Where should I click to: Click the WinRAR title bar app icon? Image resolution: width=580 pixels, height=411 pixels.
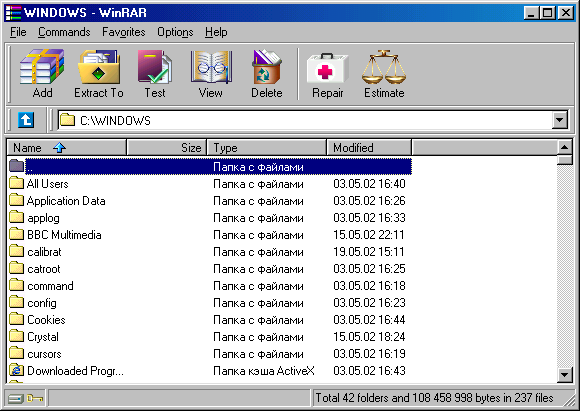point(13,13)
